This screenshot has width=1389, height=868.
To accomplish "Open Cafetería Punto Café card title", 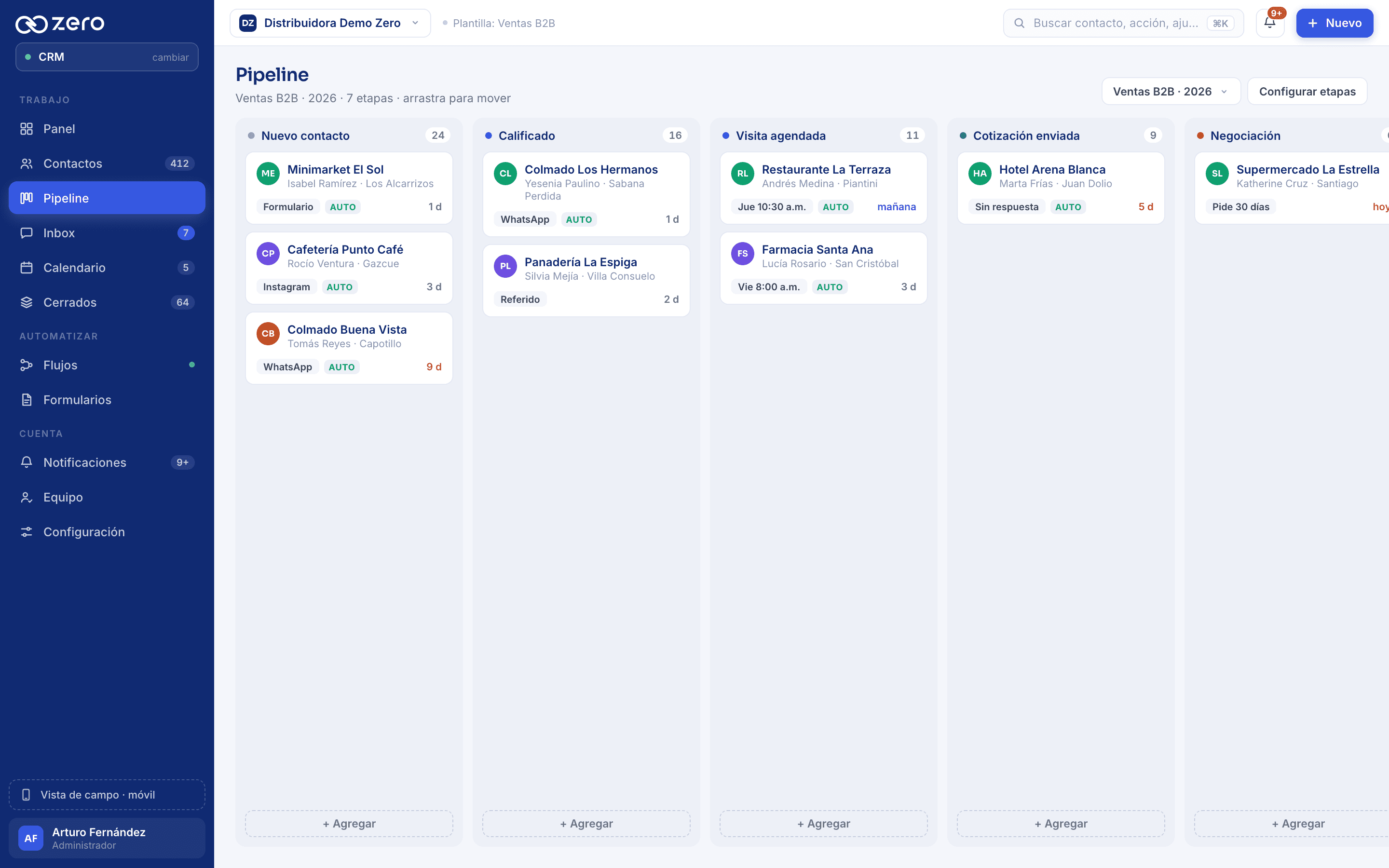I will click(345, 249).
